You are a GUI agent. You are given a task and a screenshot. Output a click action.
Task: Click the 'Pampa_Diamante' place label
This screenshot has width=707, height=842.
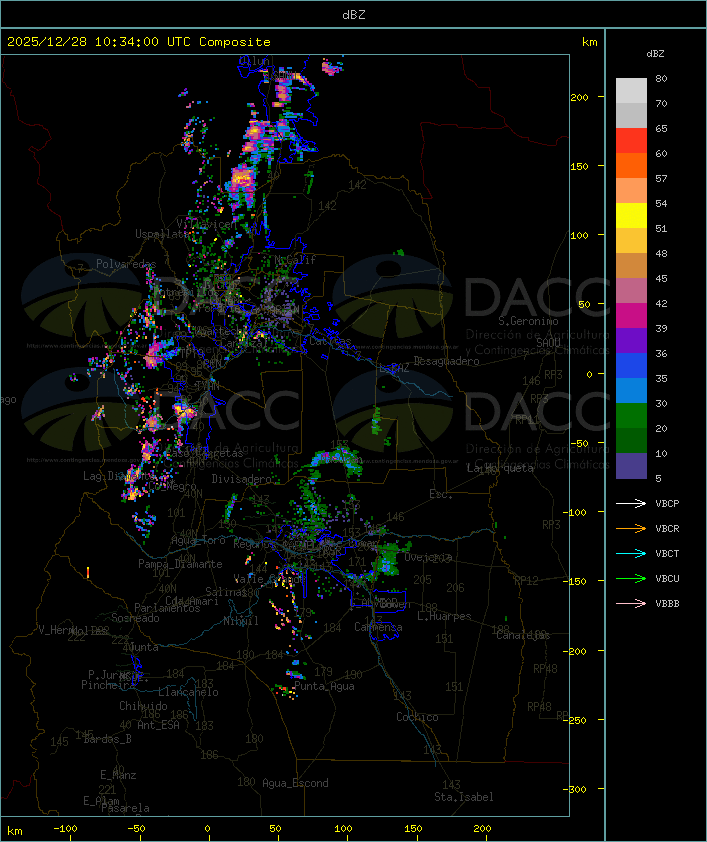[180, 564]
